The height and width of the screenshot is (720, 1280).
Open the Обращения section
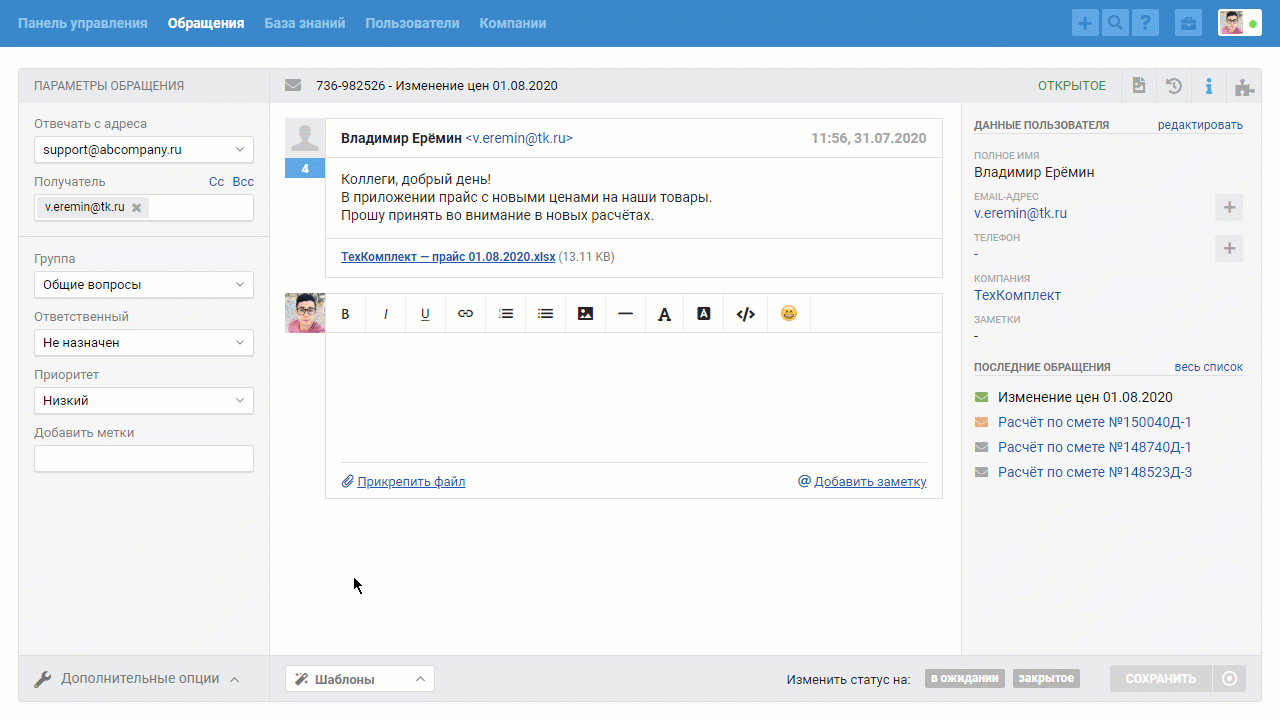click(206, 23)
